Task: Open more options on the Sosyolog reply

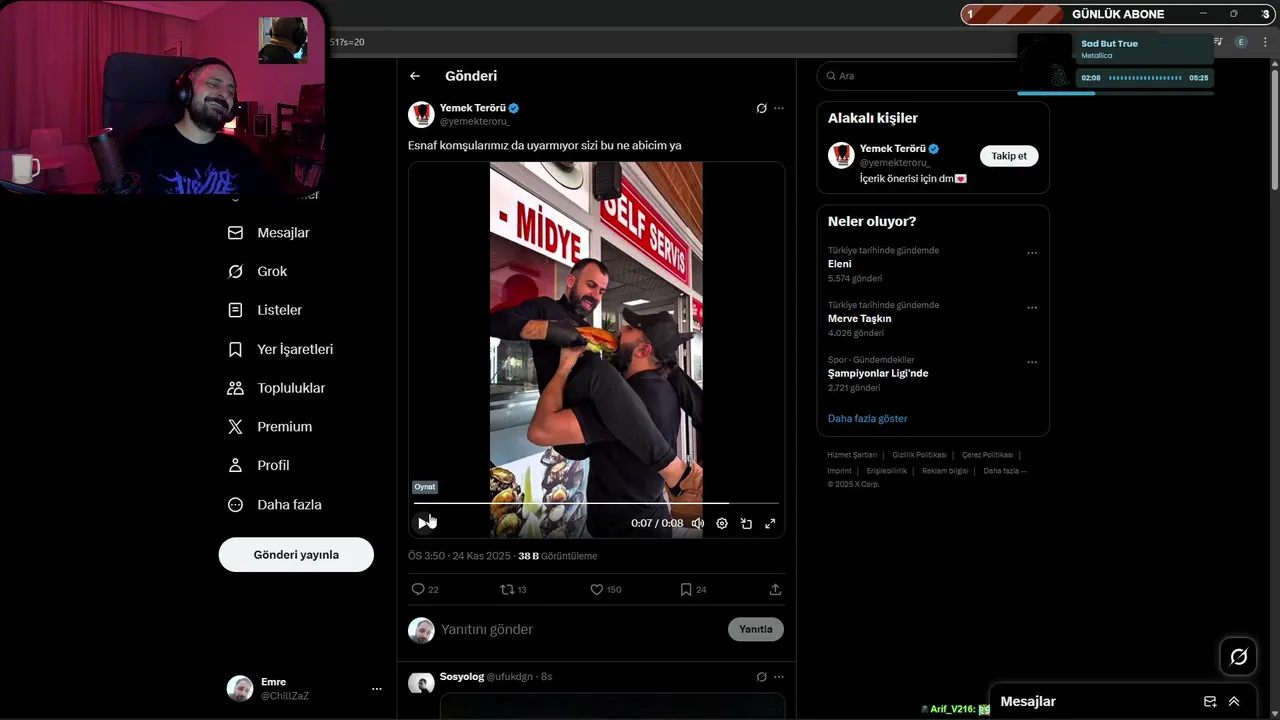Action: click(779, 677)
